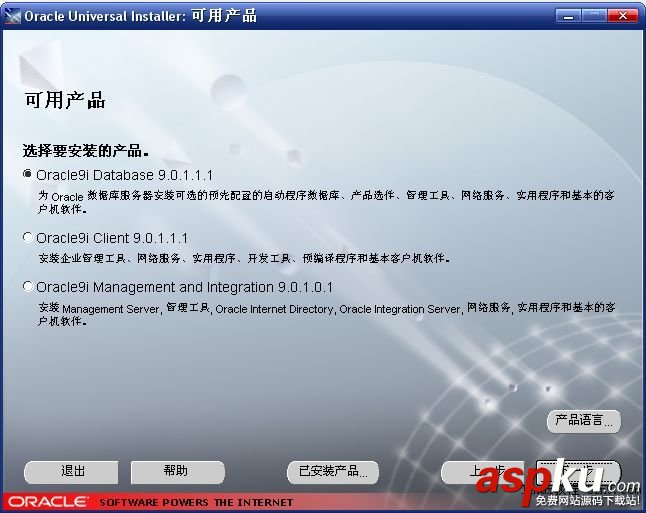Image resolution: width=646 pixels, height=513 pixels.
Task: Click the 选择要安装的产品 instruction text
Action: point(86,151)
